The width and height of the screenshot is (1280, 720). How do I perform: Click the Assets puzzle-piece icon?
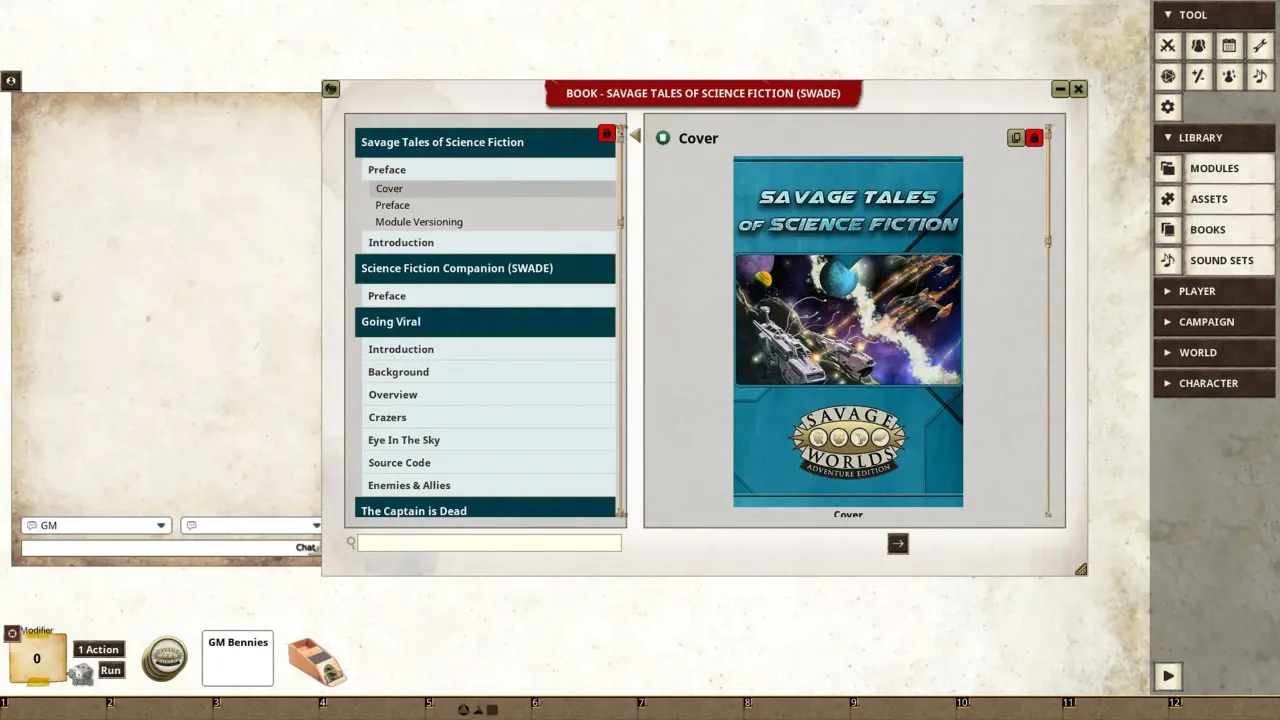click(1167, 199)
